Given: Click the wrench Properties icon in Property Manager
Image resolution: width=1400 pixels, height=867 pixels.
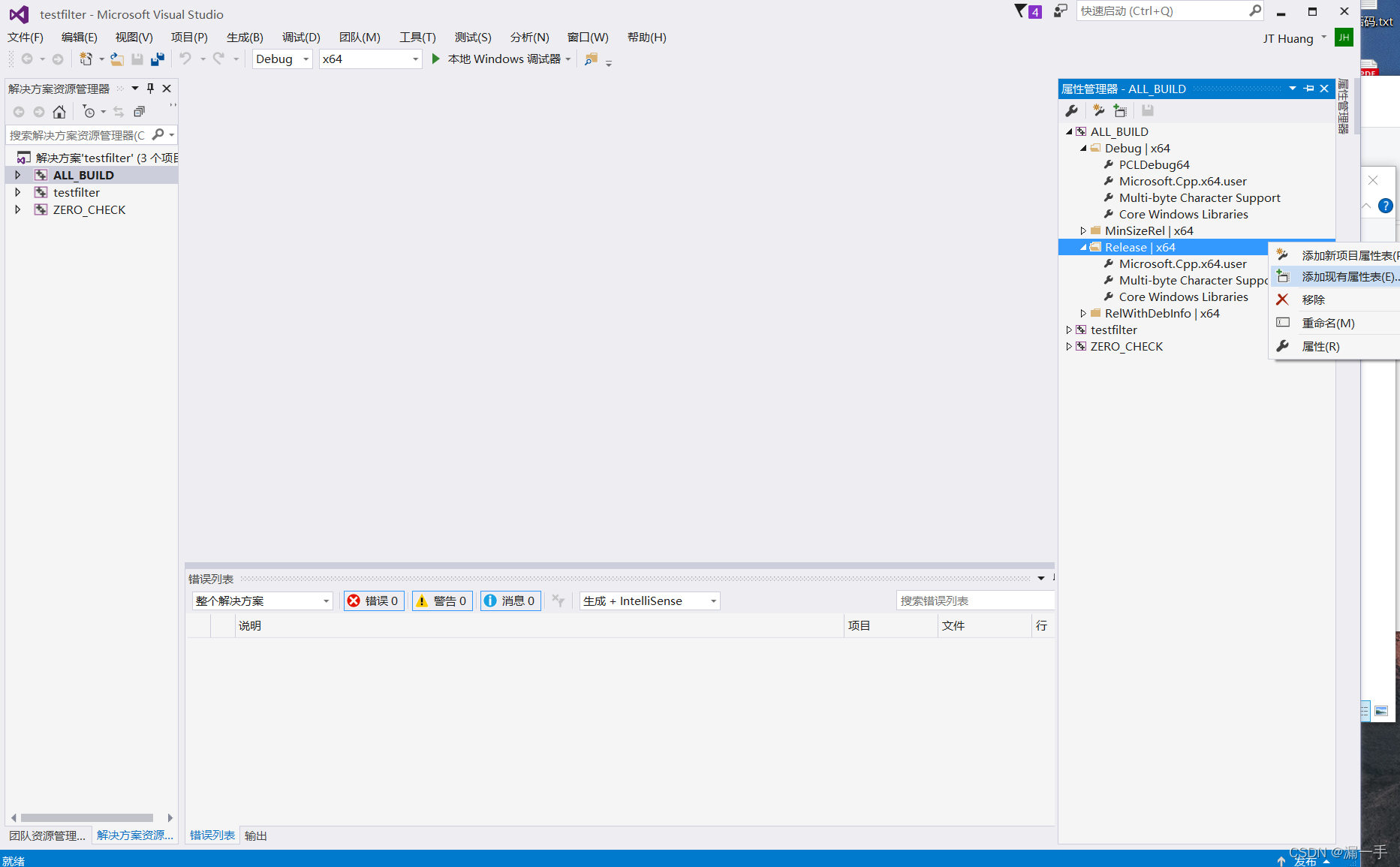Looking at the screenshot, I should tap(1072, 110).
